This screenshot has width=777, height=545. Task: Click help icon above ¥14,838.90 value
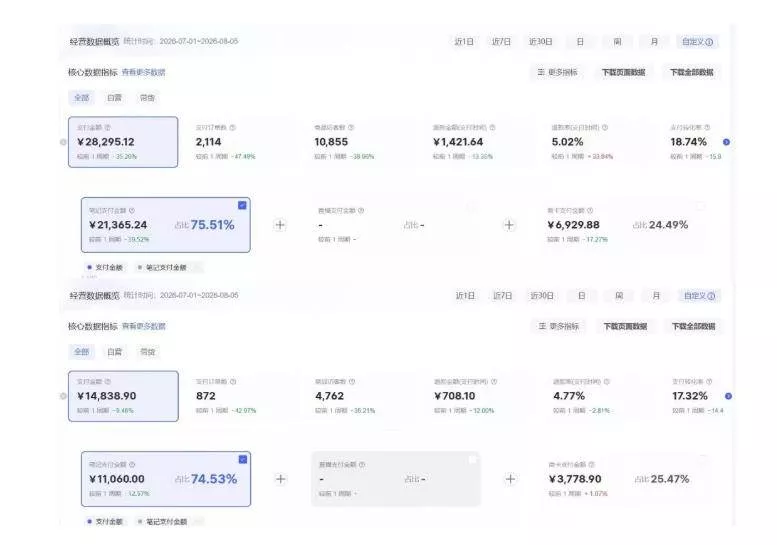click(x=108, y=382)
